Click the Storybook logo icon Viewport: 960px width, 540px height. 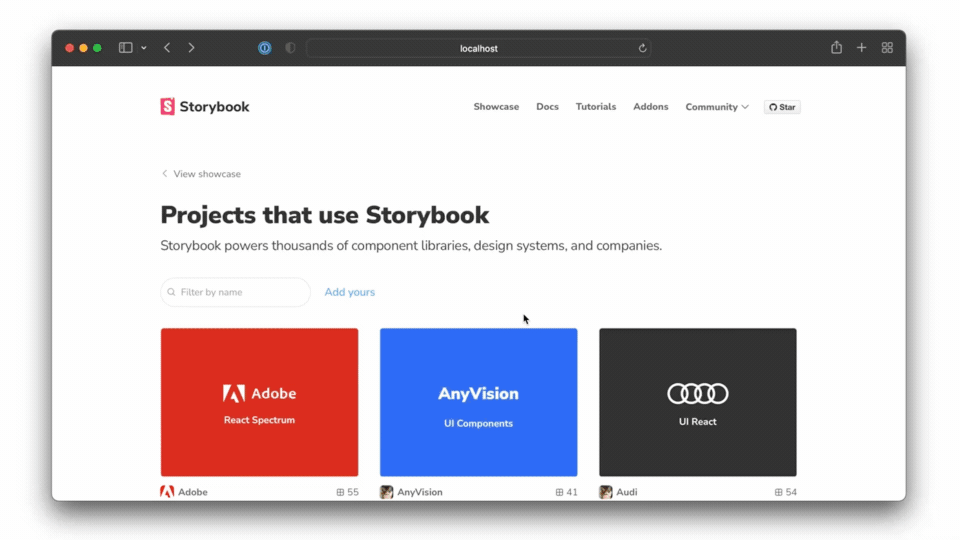[167, 107]
